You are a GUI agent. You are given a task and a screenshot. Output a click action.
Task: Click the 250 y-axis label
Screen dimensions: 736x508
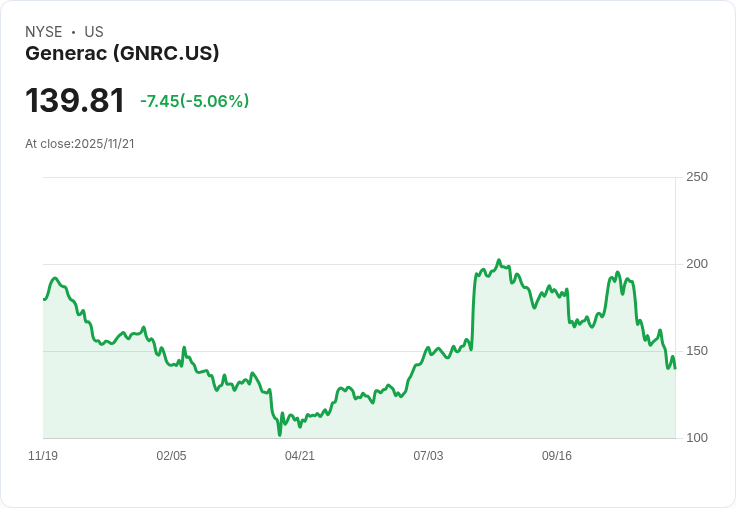point(697,177)
